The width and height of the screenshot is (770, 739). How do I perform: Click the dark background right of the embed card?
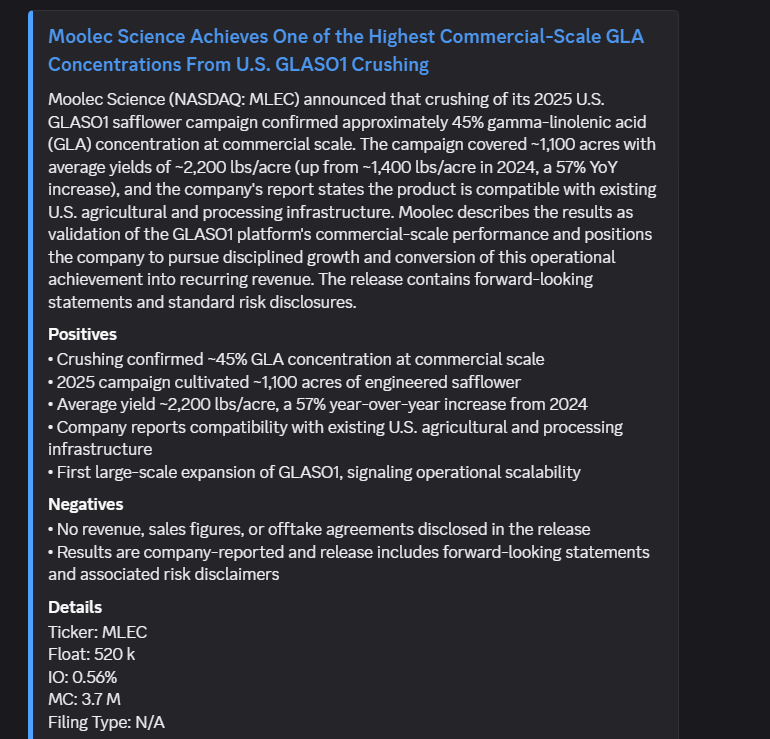(724, 368)
